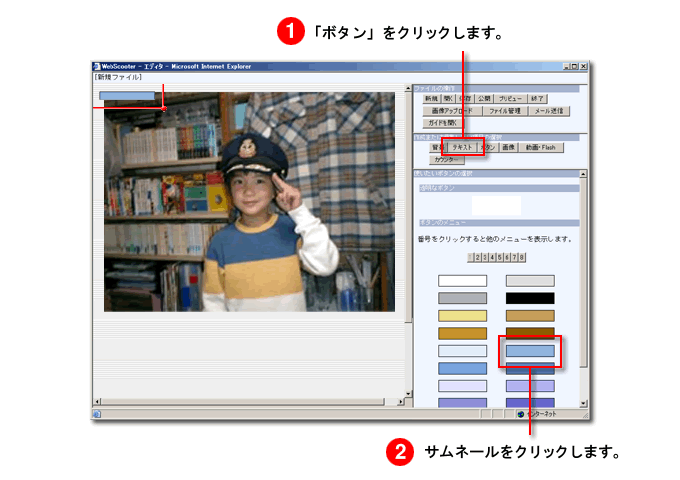Open button menu page 6
Image resolution: width=680 pixels, height=480 pixels.
click(507, 258)
